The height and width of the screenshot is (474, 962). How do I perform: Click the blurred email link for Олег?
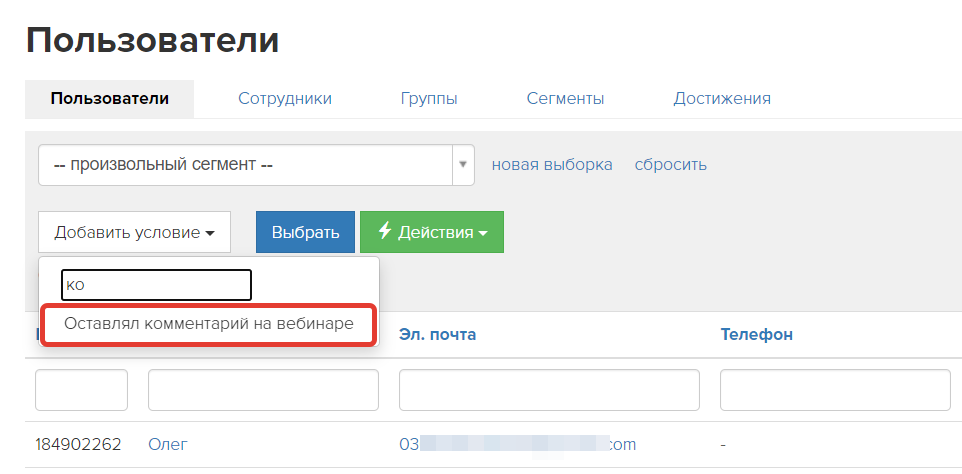518,444
